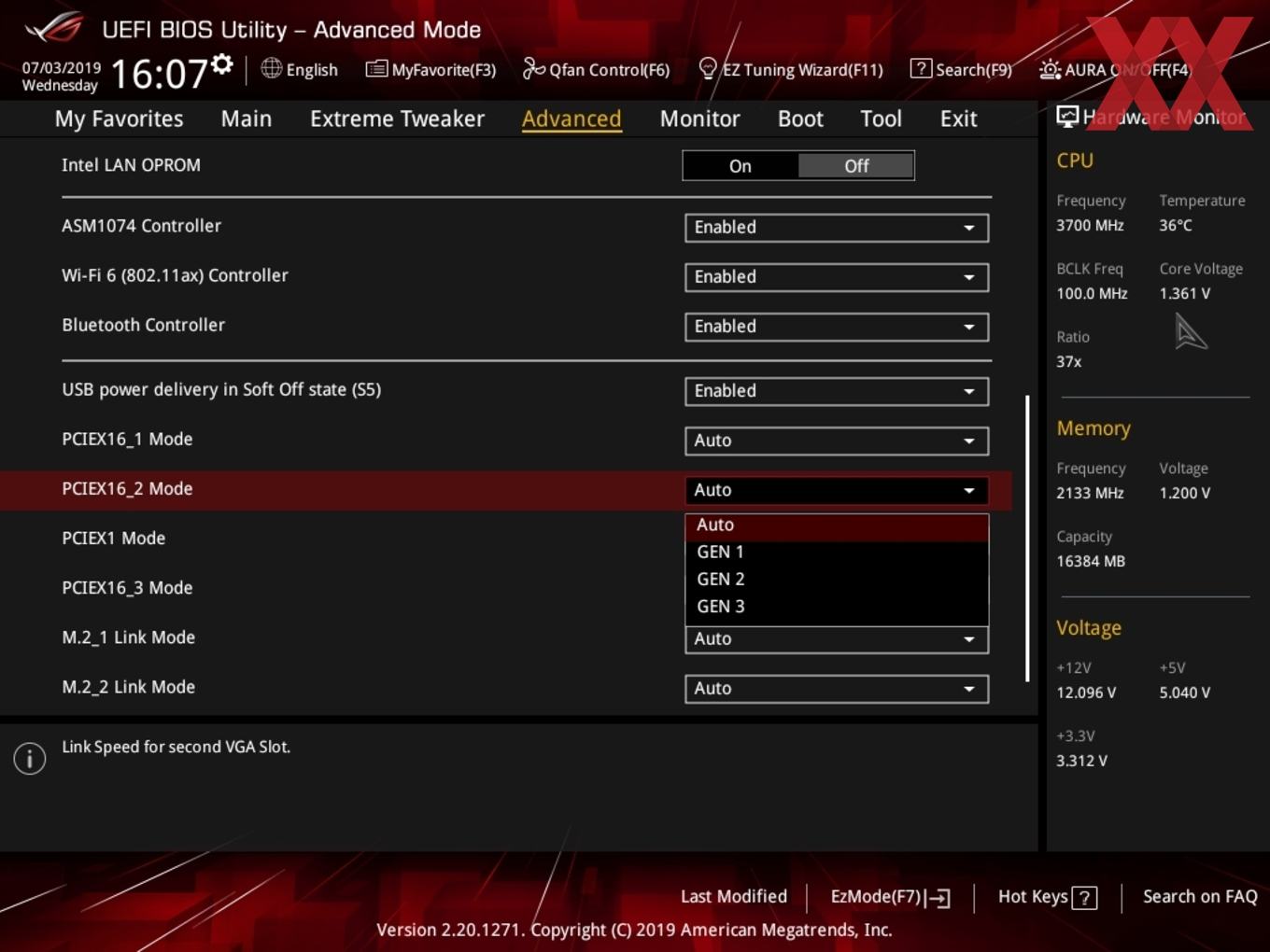This screenshot has width=1270, height=952.
Task: Click the Memory Voltage 1.200 V
Action: 1185,493
